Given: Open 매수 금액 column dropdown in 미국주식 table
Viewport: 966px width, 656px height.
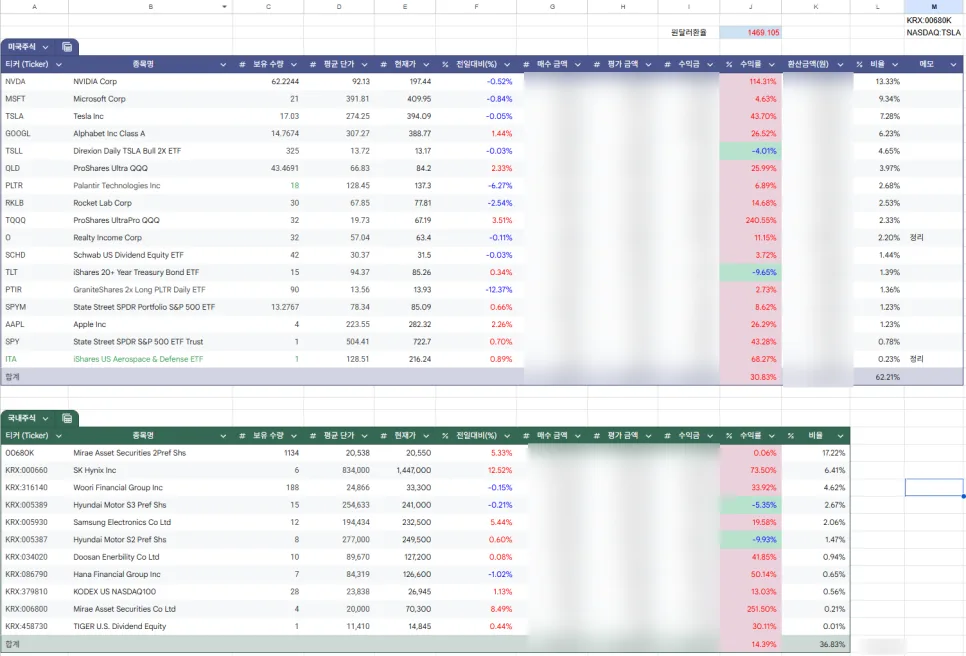Looking at the screenshot, I should click(x=578, y=65).
